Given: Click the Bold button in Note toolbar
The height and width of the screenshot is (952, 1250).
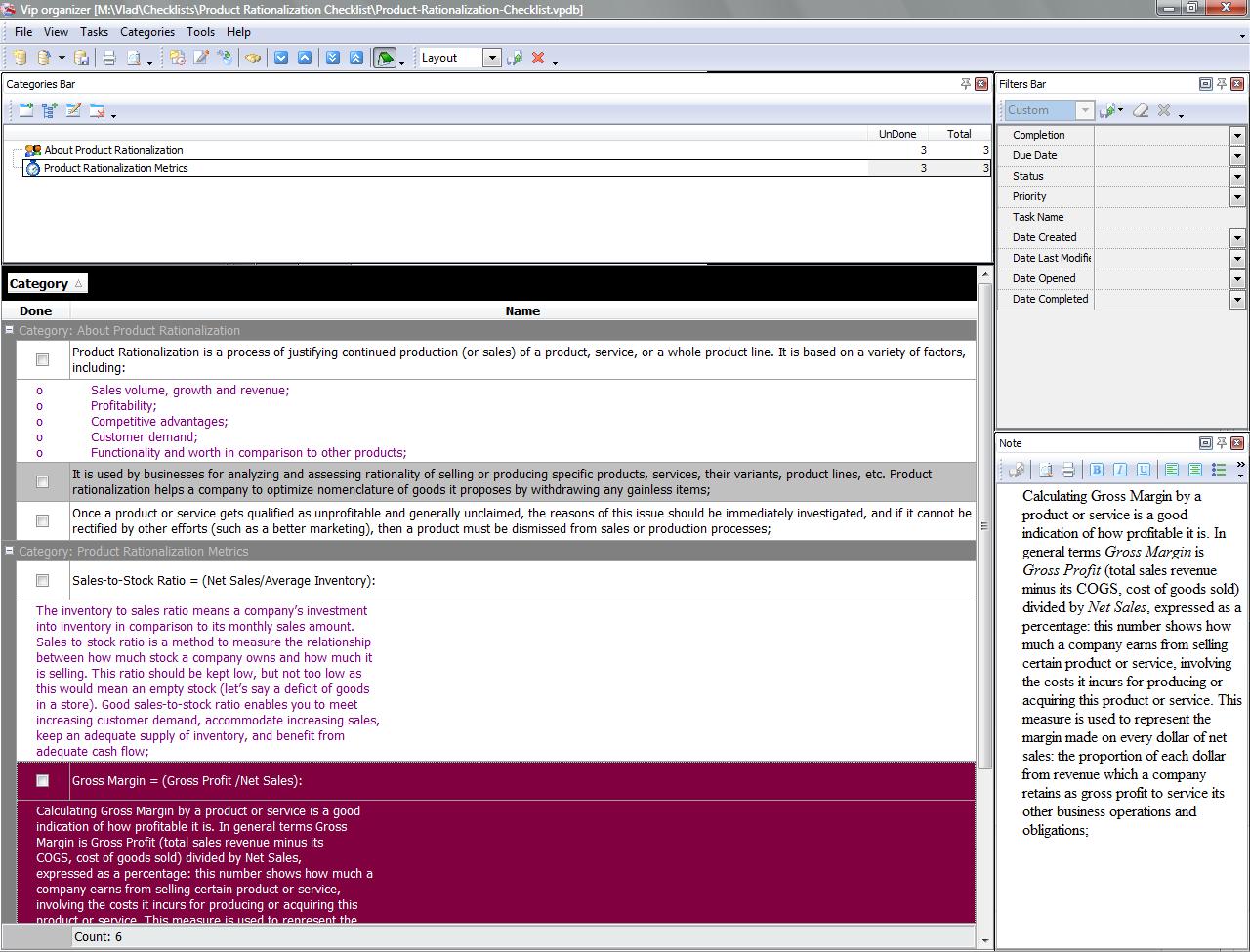Looking at the screenshot, I should (1097, 471).
